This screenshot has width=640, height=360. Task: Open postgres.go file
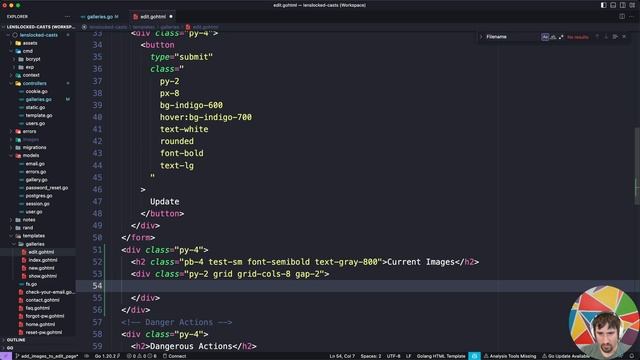[x=39, y=196]
